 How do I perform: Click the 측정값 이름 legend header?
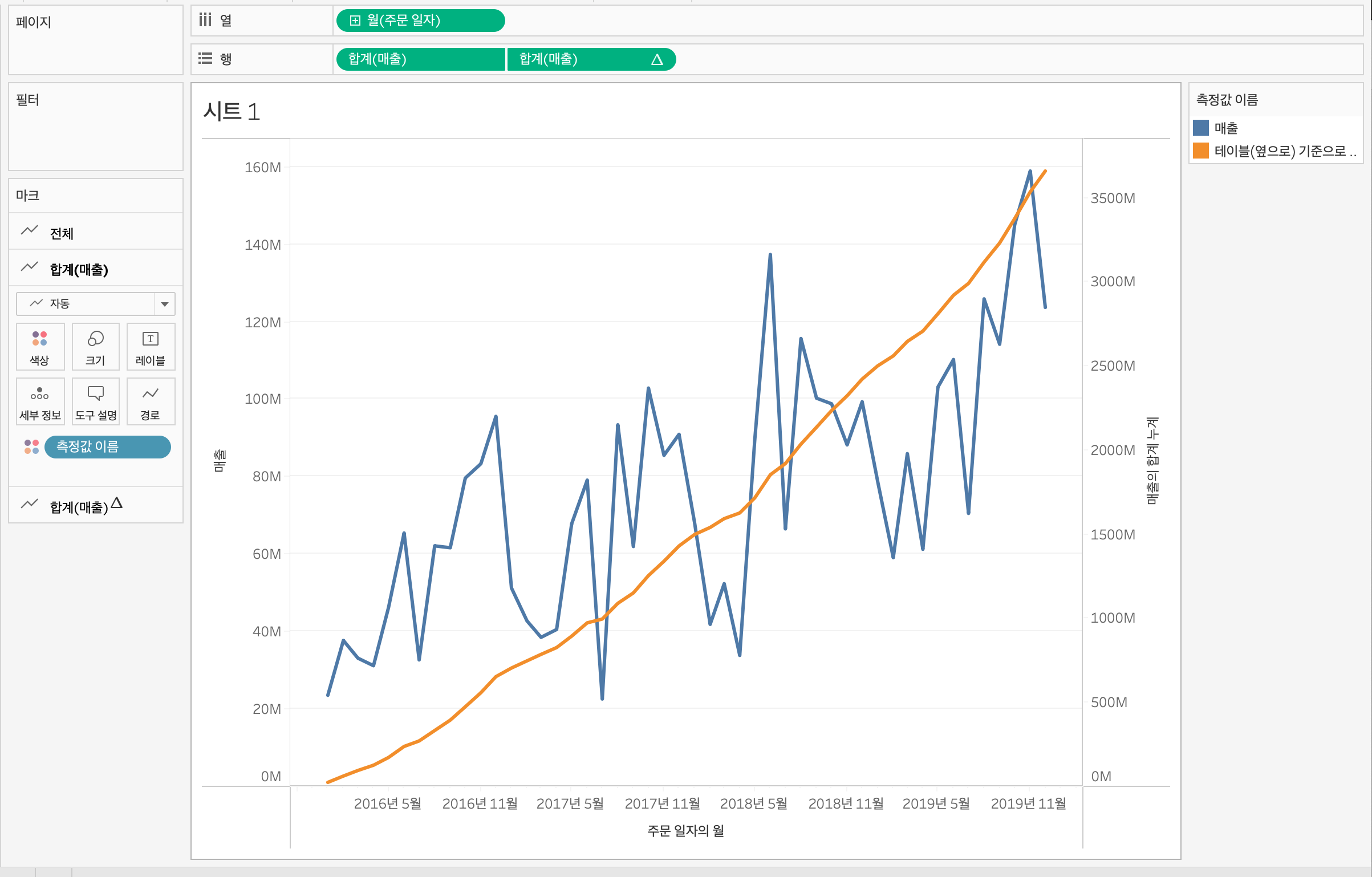click(x=1227, y=100)
